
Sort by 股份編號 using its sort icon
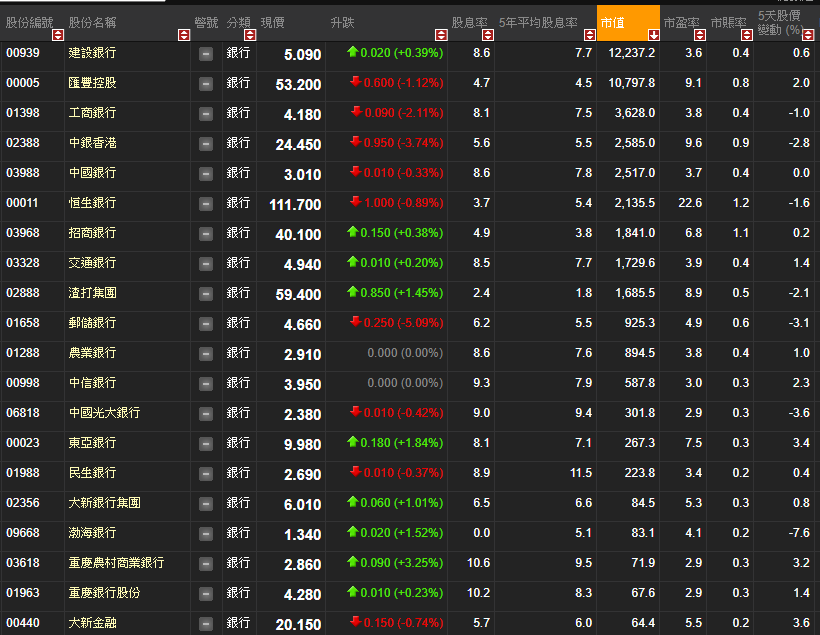tap(58, 35)
